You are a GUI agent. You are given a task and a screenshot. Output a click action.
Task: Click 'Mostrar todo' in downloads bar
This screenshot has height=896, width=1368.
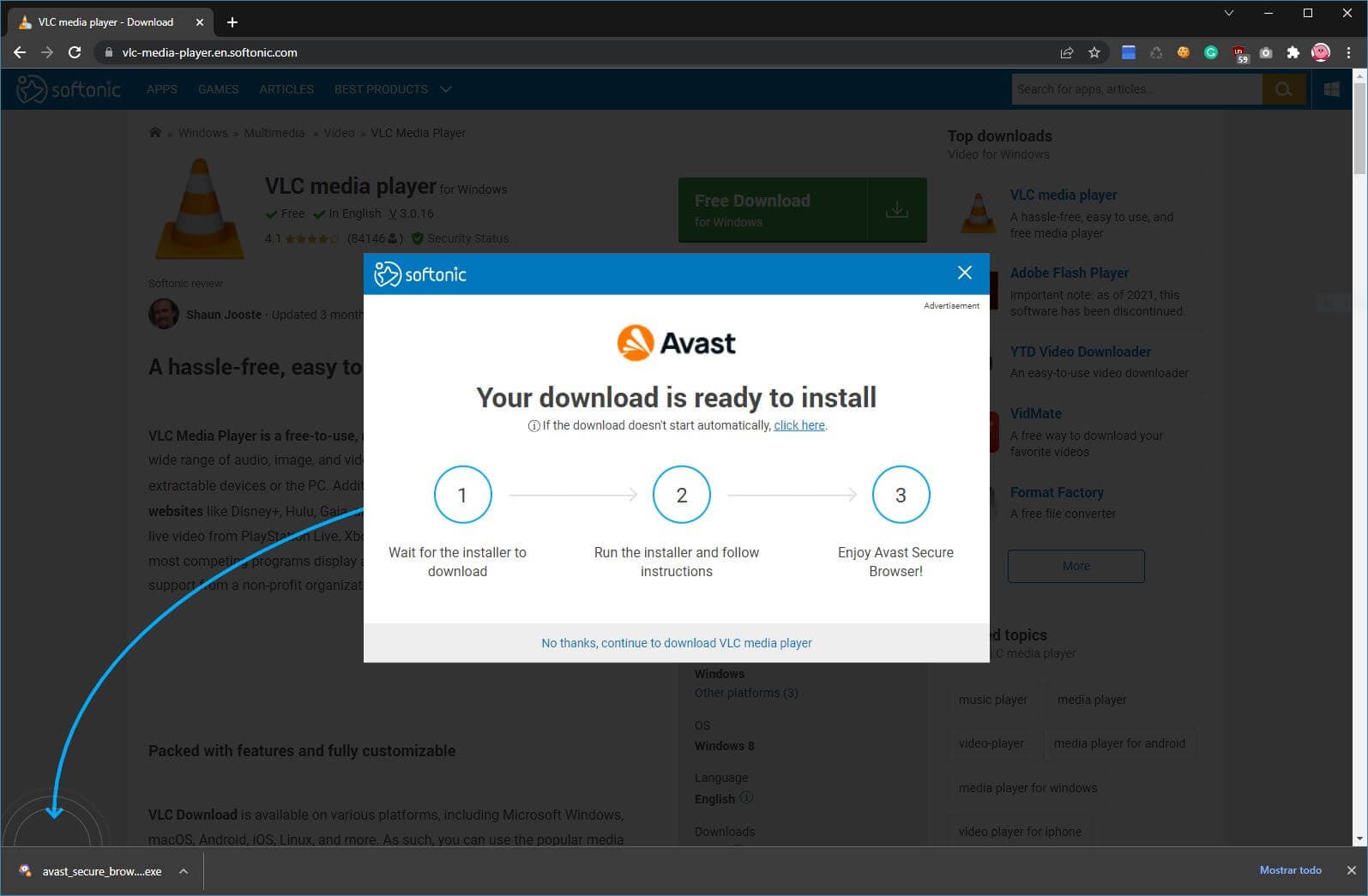pos(1290,870)
